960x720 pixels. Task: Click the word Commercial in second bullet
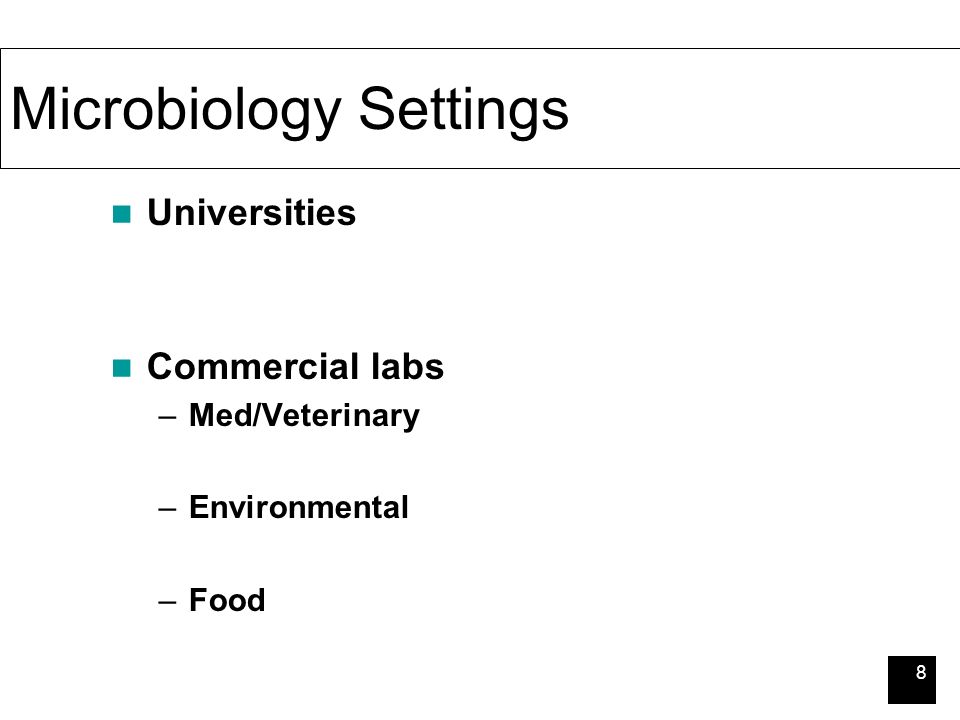tap(253, 367)
